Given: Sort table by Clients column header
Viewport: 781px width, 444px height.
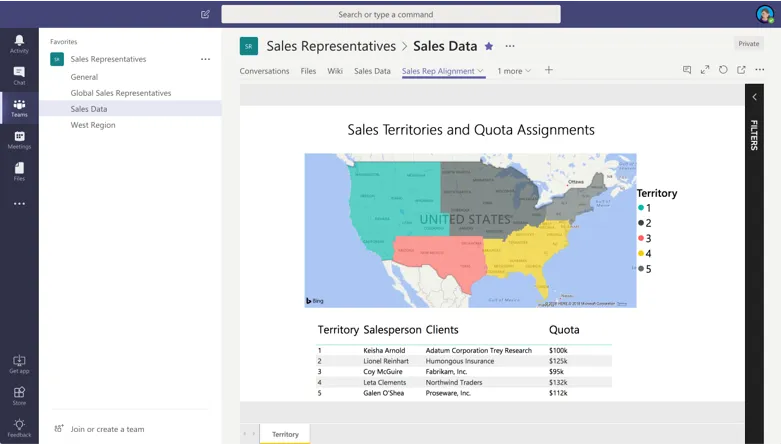Looking at the screenshot, I should coord(442,329).
